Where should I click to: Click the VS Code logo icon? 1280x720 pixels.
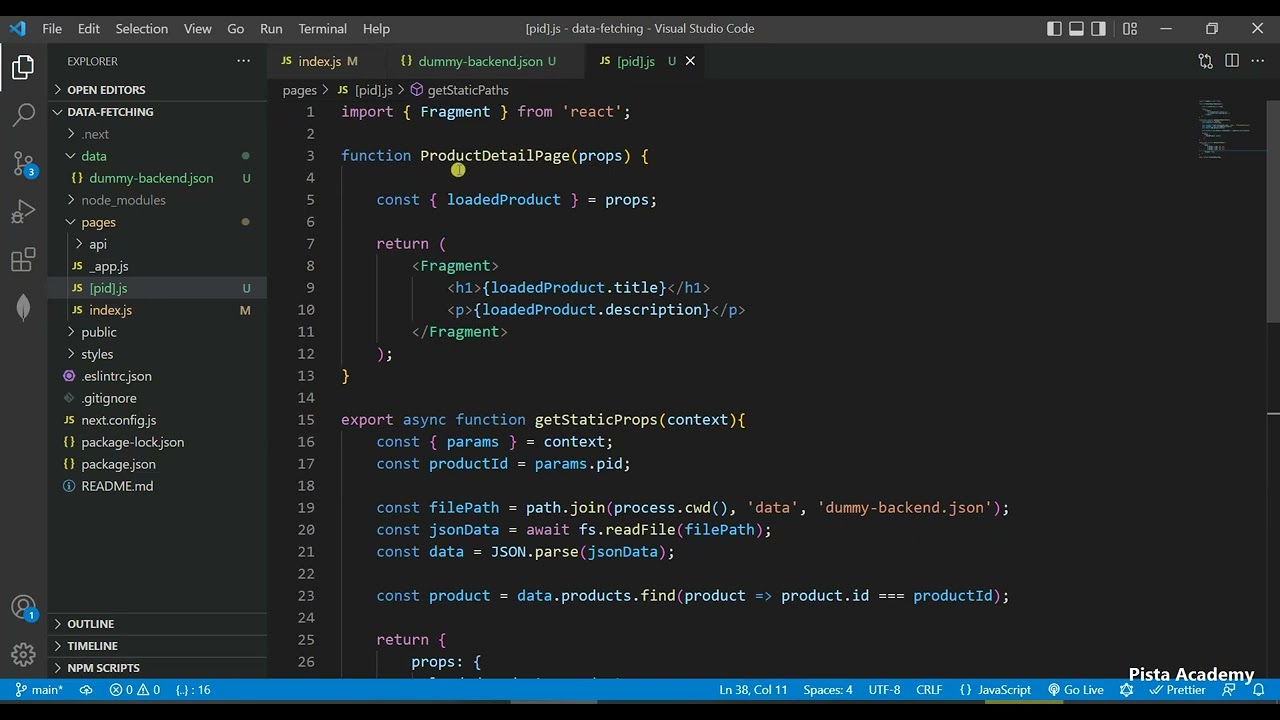[x=17, y=29]
